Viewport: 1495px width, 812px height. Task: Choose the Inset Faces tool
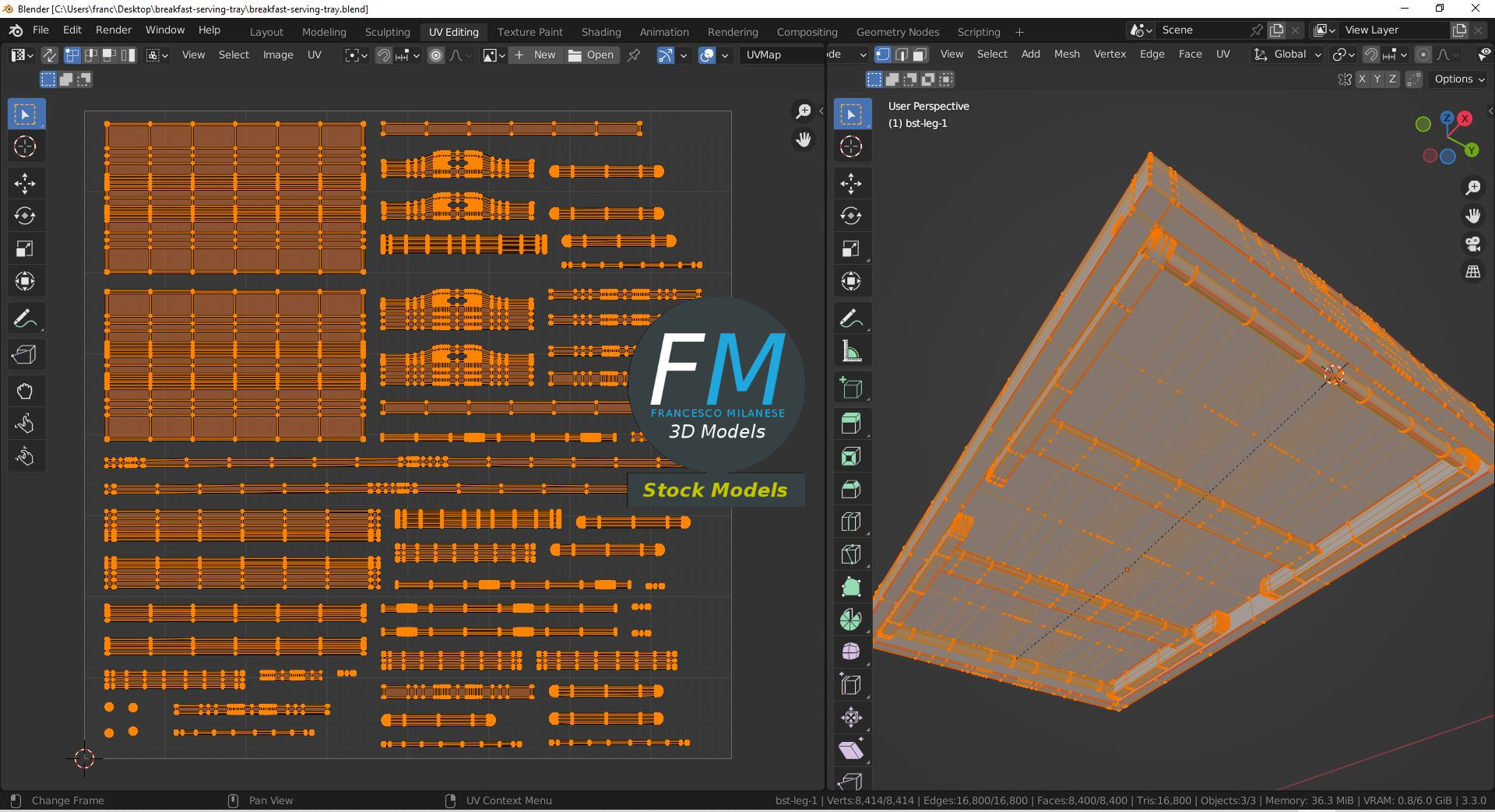851,457
